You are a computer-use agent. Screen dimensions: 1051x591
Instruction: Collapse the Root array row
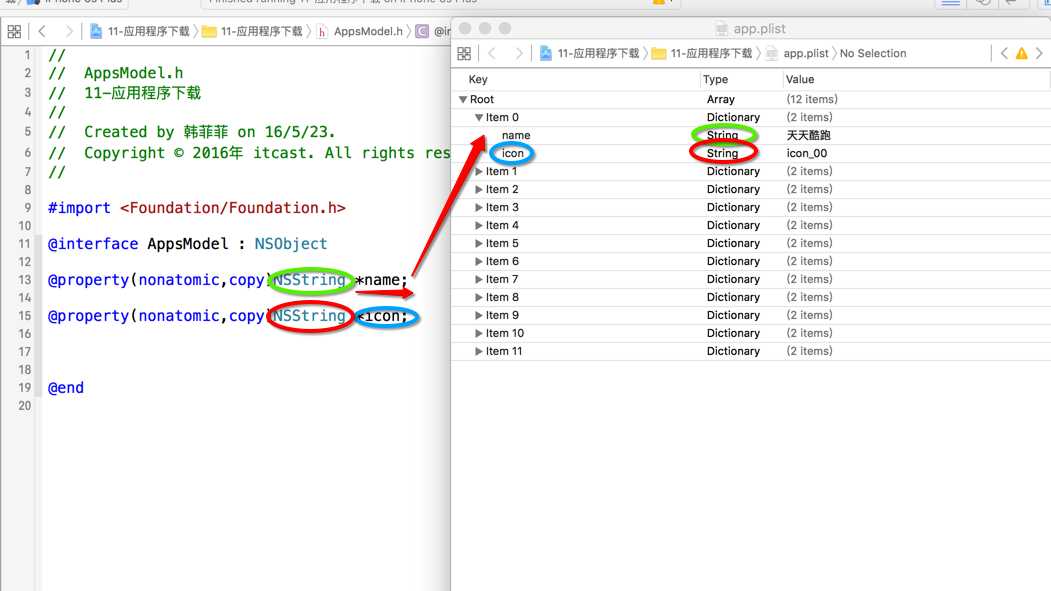[x=462, y=99]
